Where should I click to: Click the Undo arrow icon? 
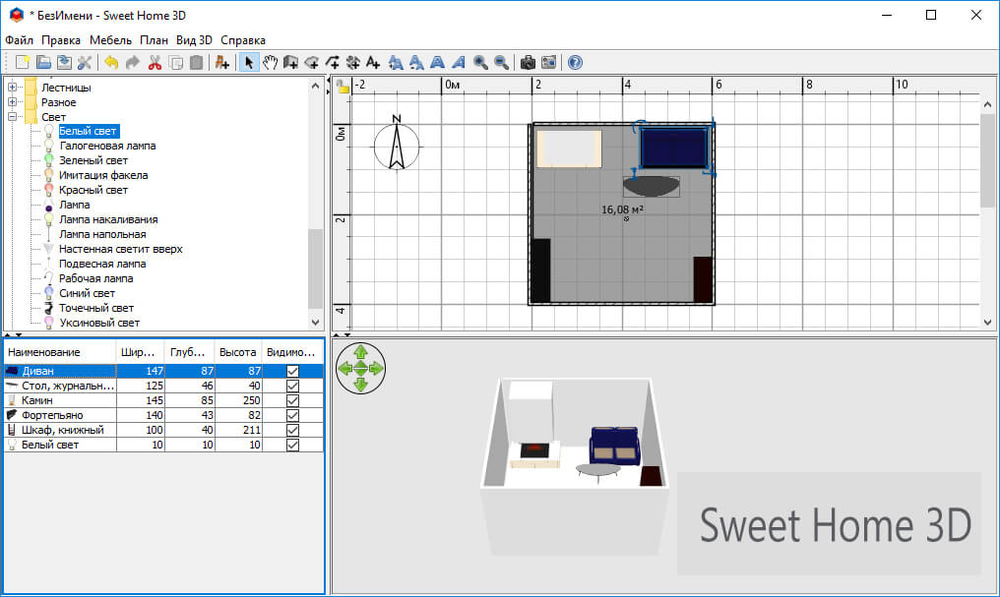[110, 62]
